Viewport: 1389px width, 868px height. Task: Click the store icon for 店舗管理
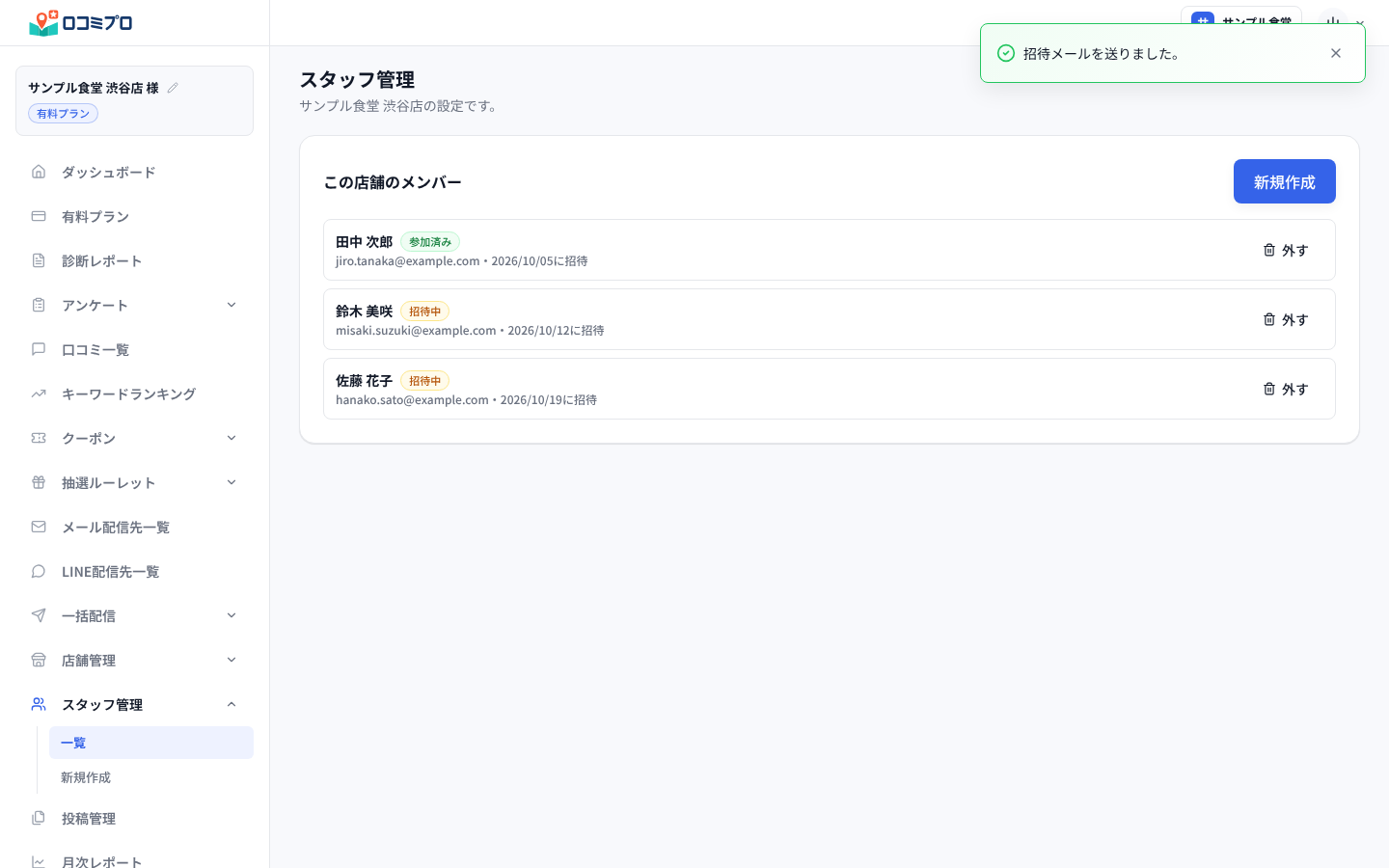pos(39,660)
